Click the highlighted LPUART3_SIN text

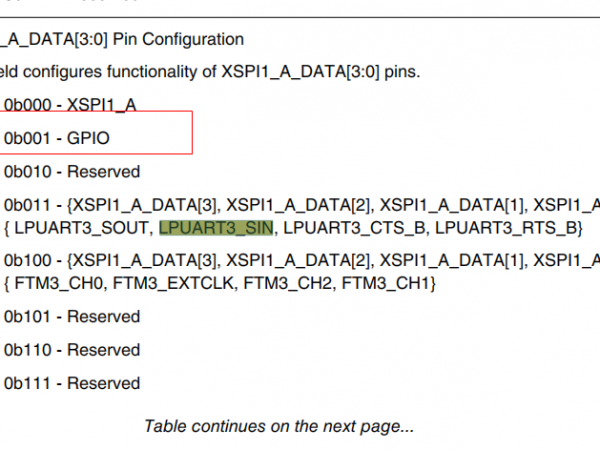[217, 228]
